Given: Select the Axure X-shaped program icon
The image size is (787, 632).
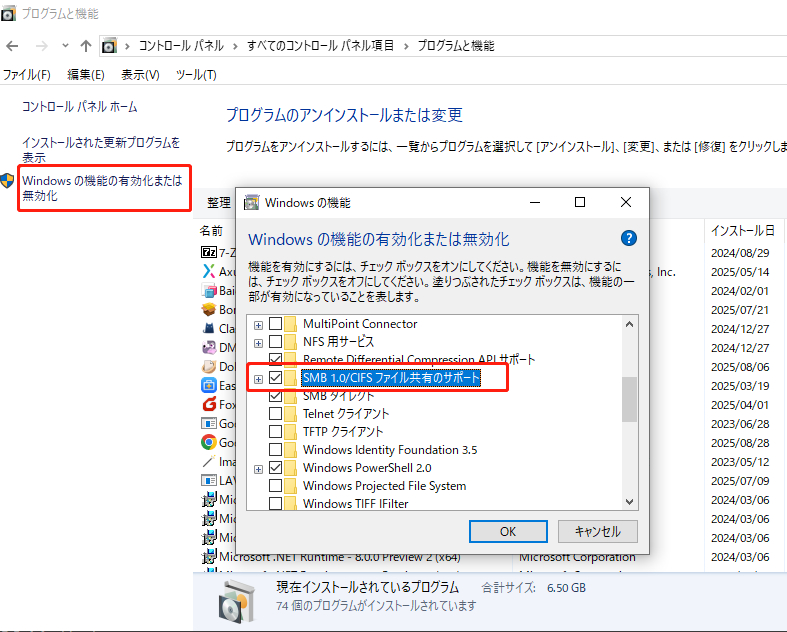Looking at the screenshot, I should tap(209, 271).
